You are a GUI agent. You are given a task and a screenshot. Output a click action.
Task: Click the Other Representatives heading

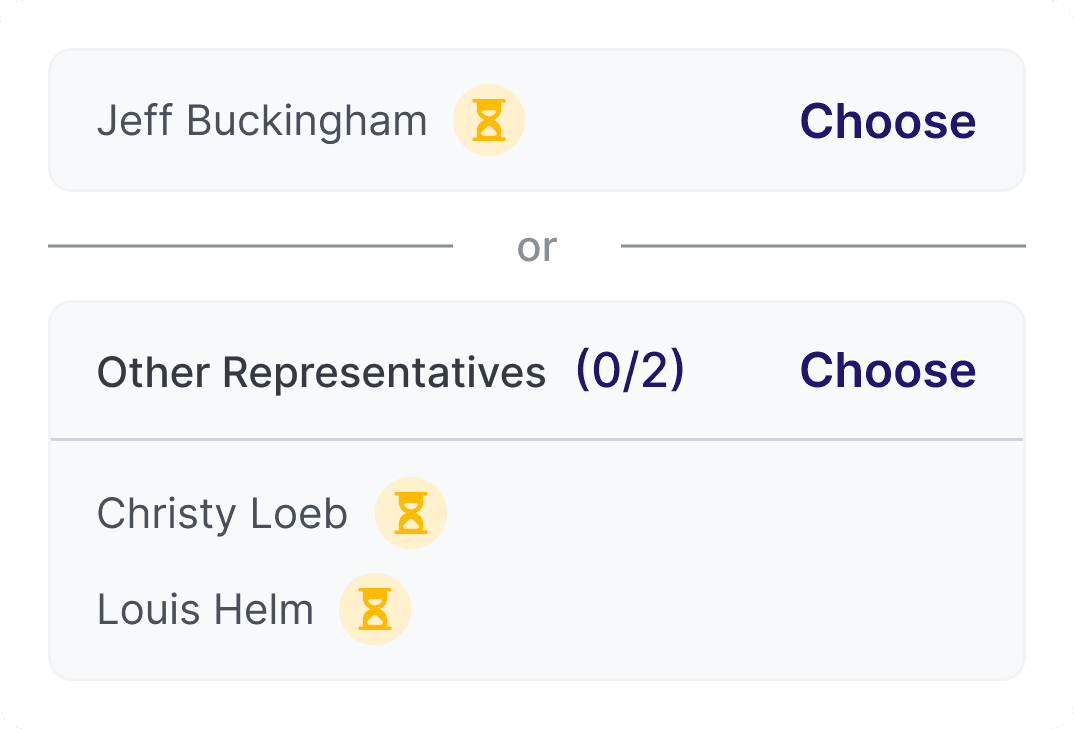click(x=321, y=372)
